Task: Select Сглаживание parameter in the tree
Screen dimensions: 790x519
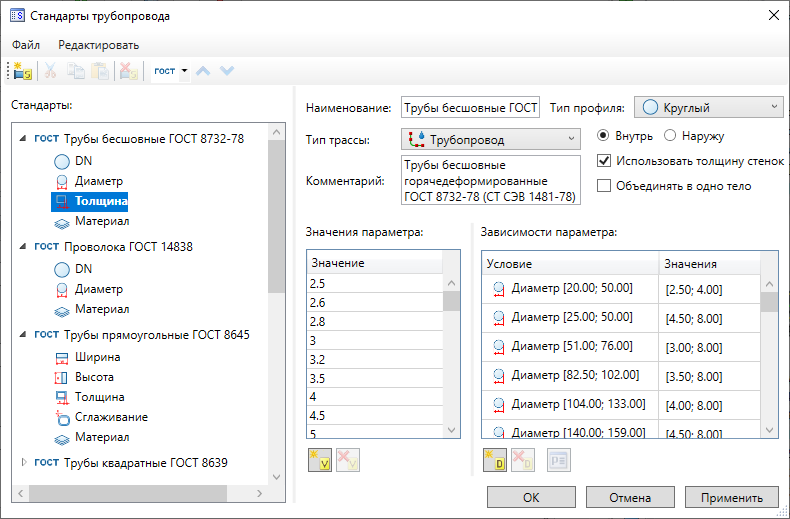Action: (111, 417)
